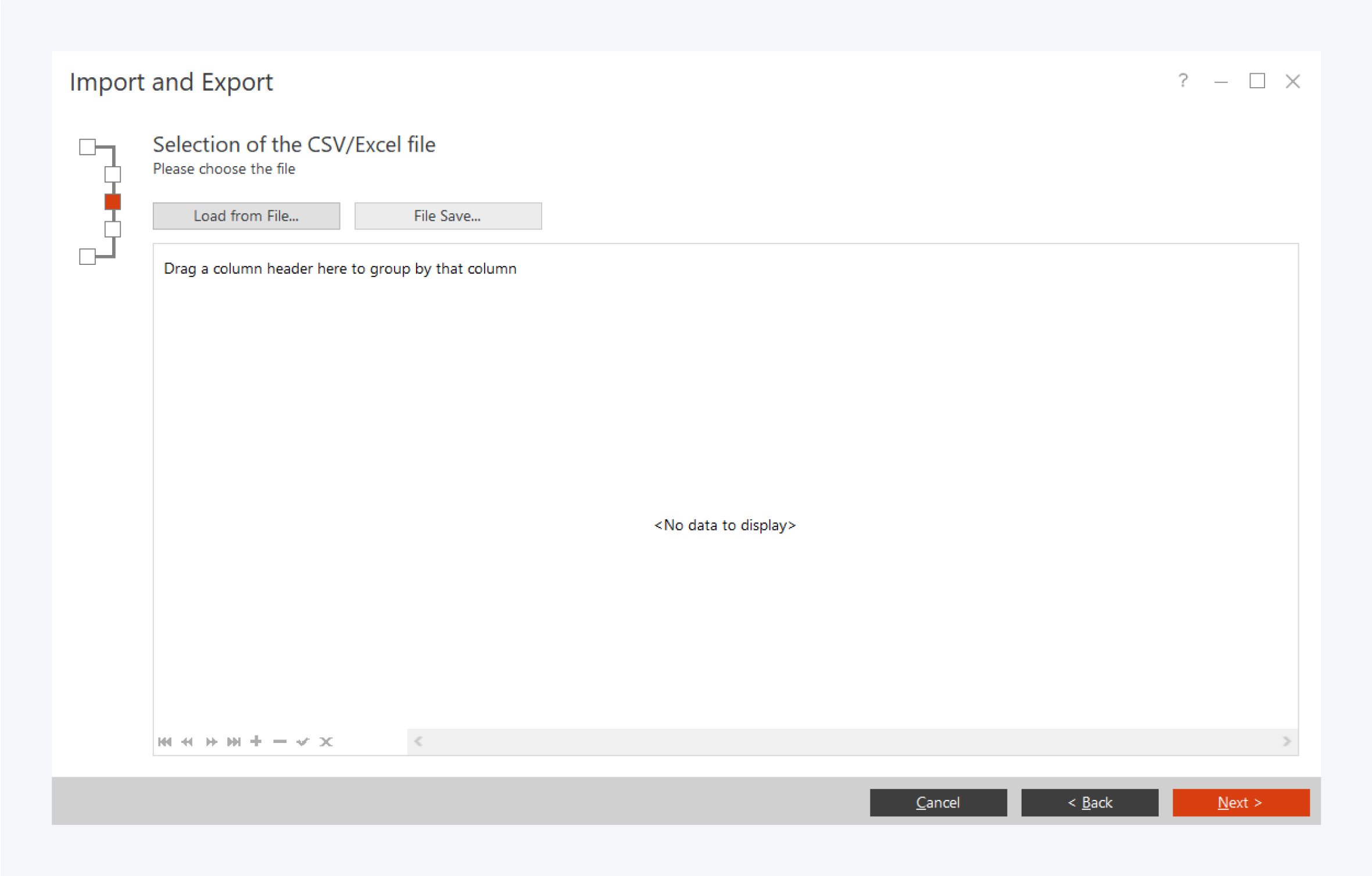1372x876 pixels.
Task: Jump to last record in navigator
Action: coord(234,742)
